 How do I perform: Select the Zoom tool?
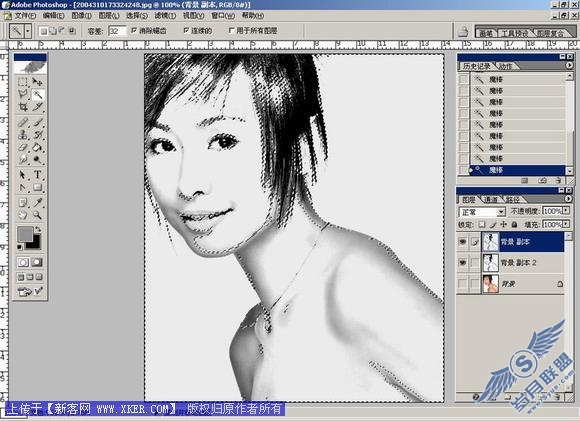coord(37,215)
